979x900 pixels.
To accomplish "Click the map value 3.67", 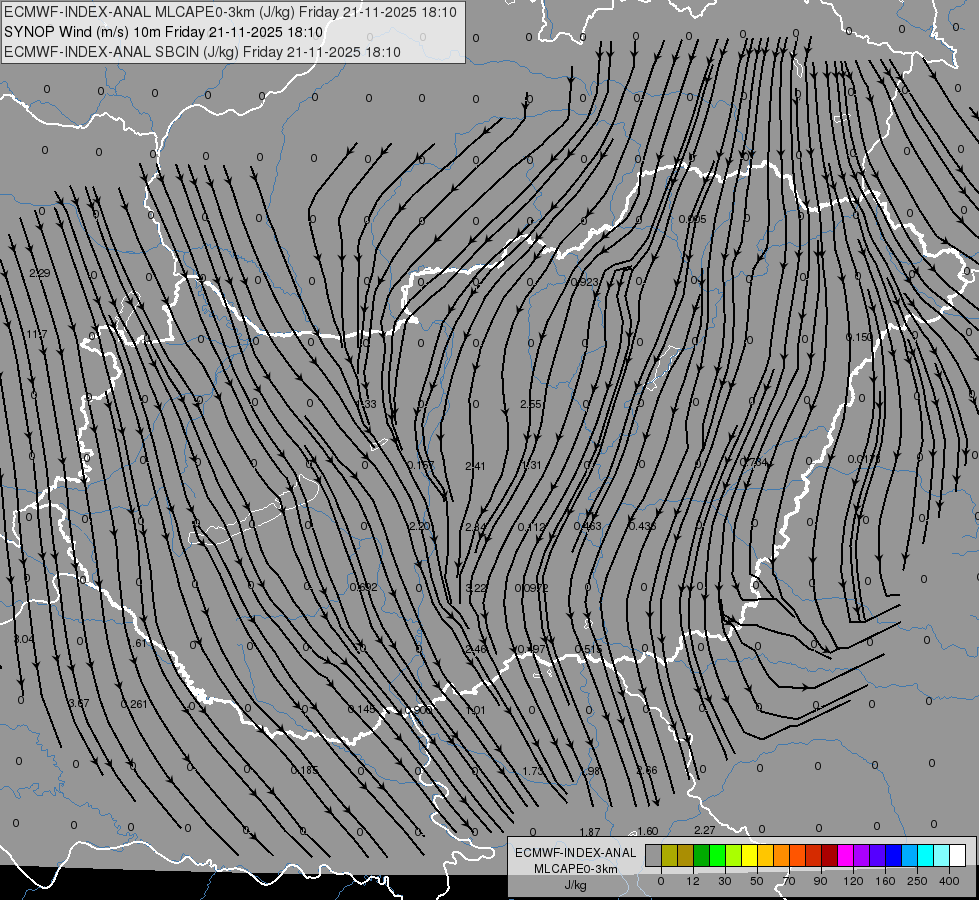I will coord(79,703).
